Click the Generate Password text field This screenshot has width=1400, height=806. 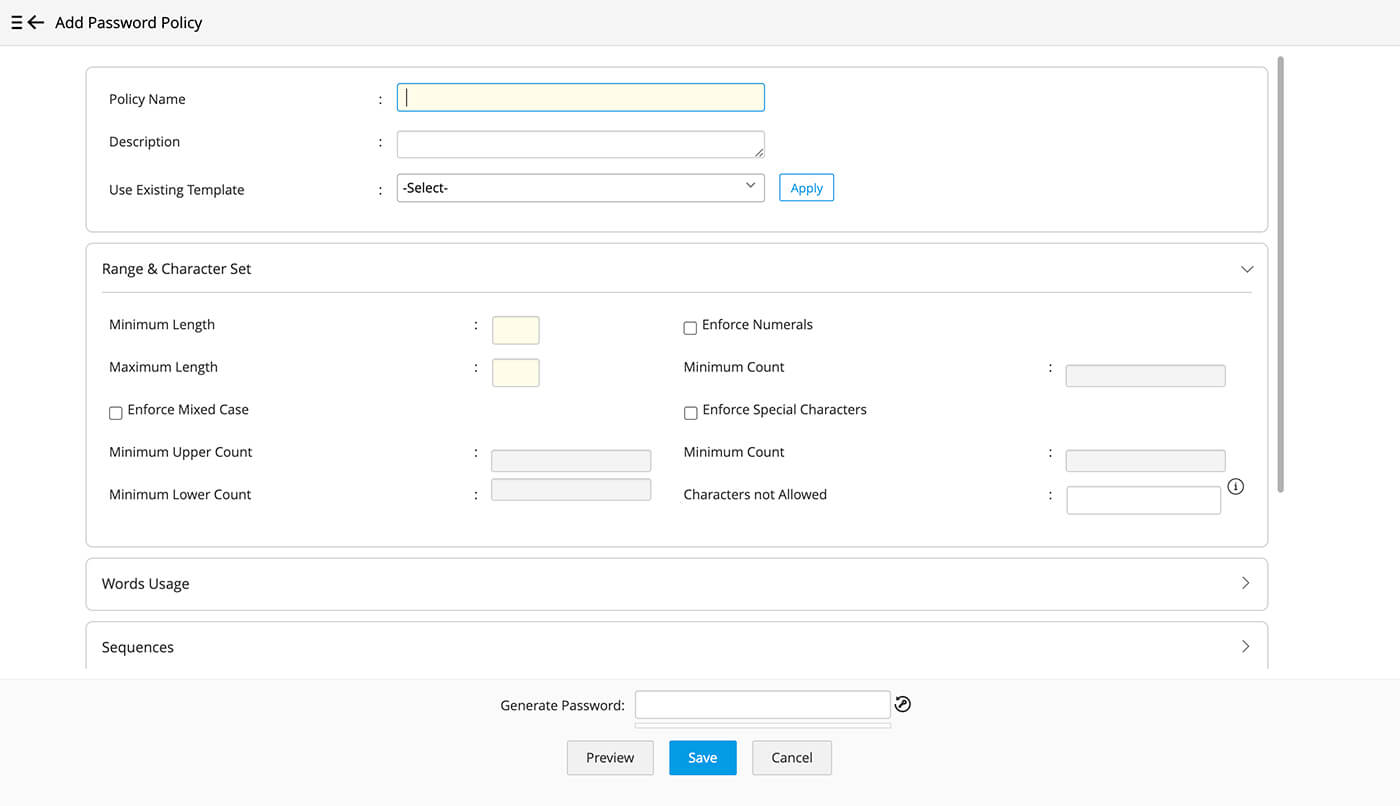click(762, 704)
